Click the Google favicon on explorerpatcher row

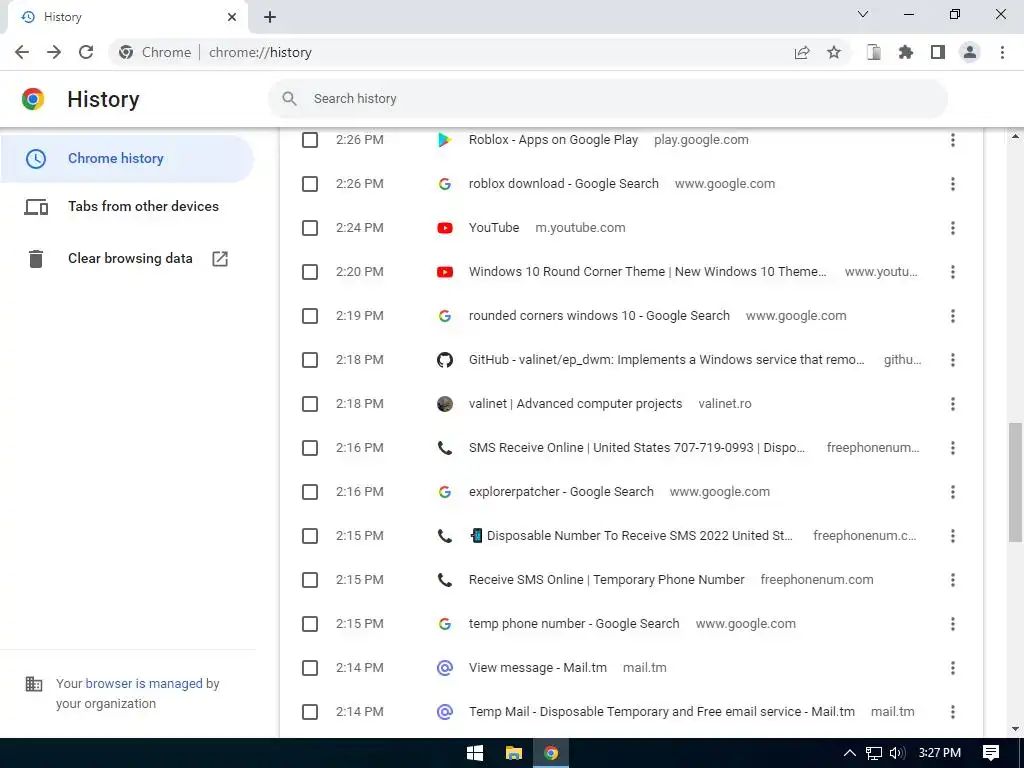[445, 492]
